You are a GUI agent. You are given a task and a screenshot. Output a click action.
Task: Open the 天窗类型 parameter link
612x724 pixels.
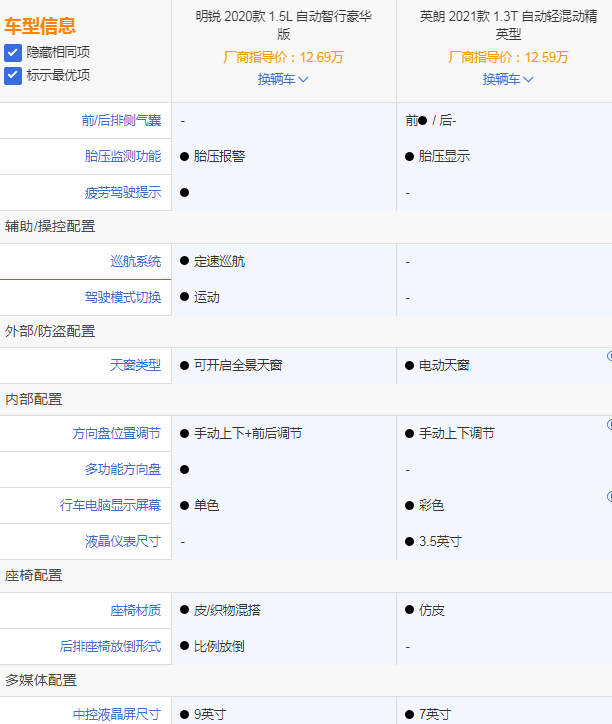coord(135,365)
